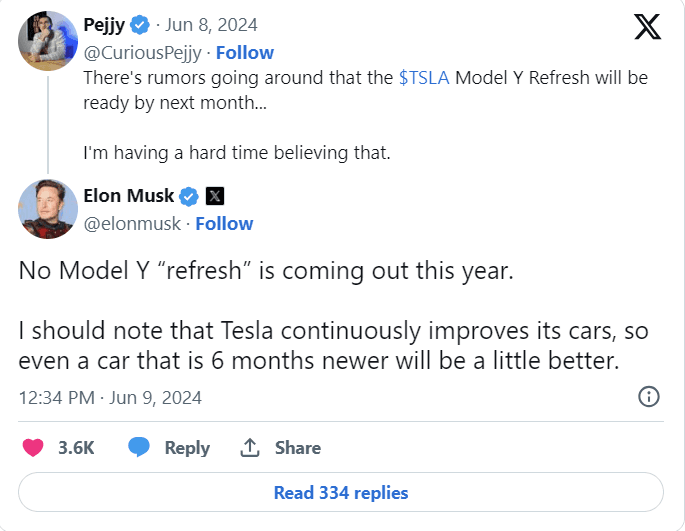
Task: Click the Elon Musk display name
Action: (128, 196)
